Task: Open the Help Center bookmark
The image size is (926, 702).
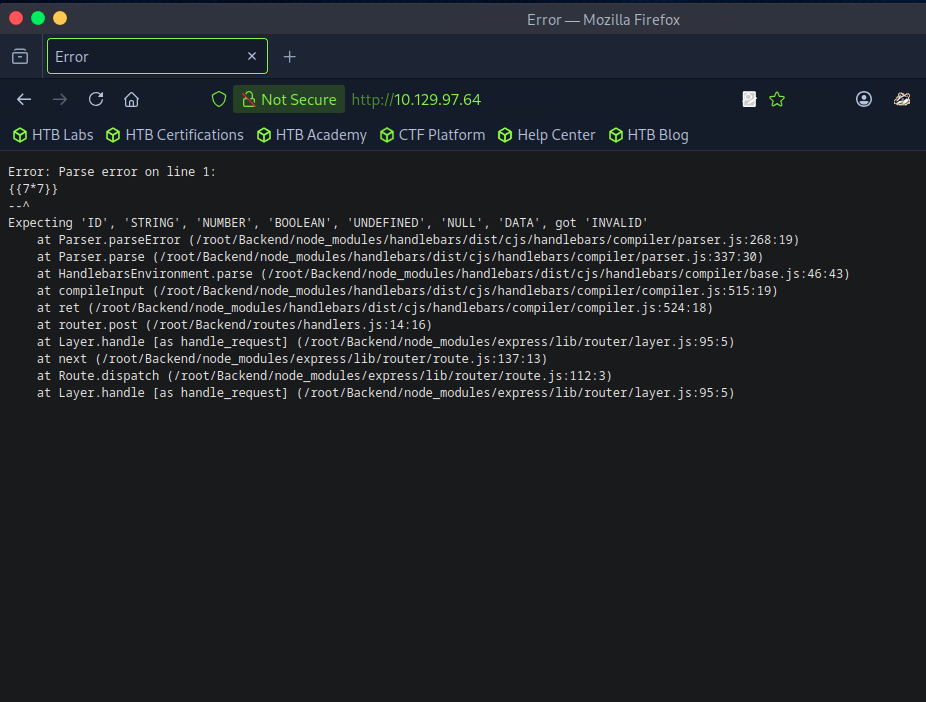Action: click(x=547, y=135)
